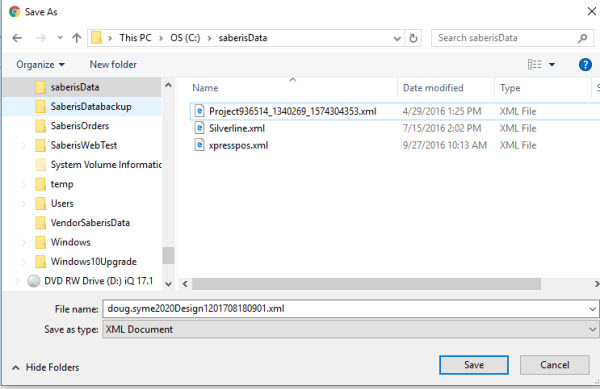
Task: Click the horizontal scrollbar in file list
Action: click(x=366, y=284)
